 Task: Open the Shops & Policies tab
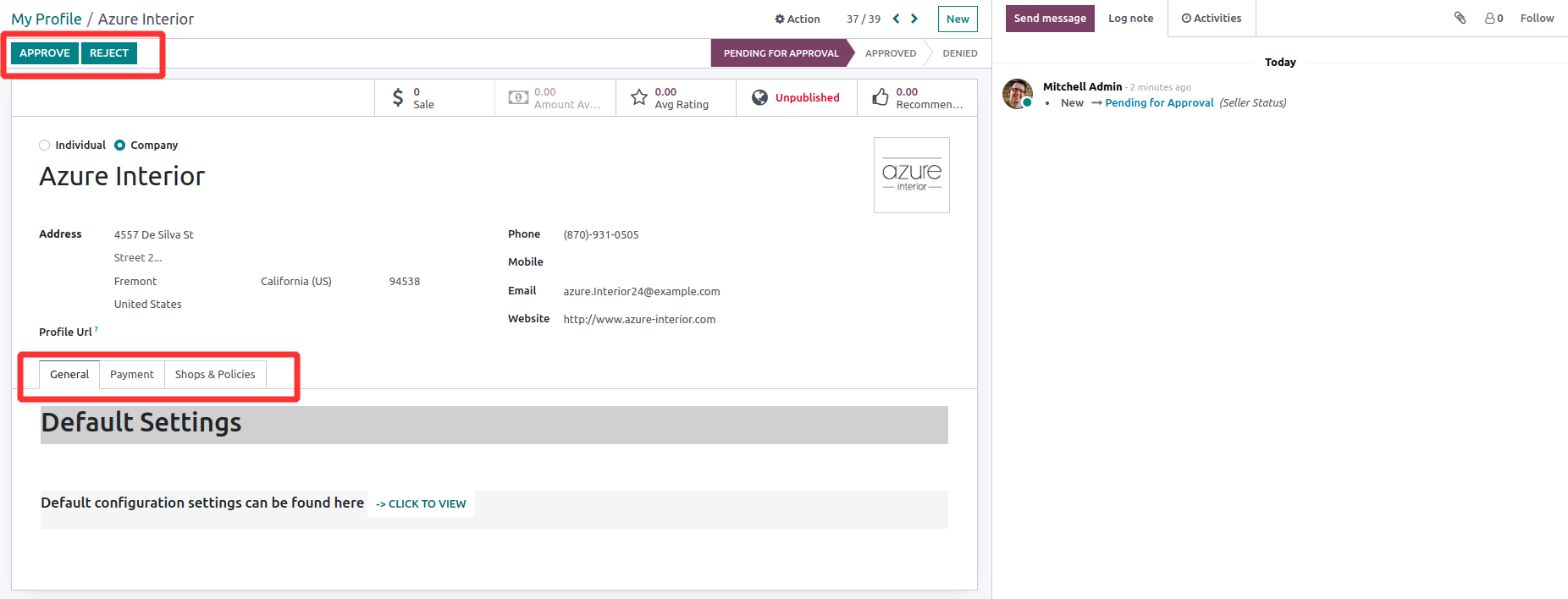coord(215,375)
